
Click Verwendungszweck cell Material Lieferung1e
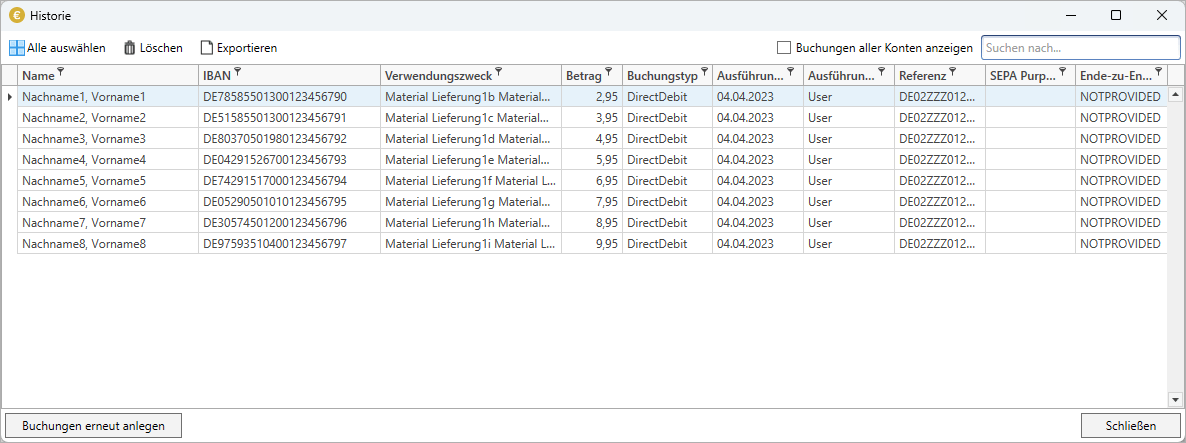point(470,160)
